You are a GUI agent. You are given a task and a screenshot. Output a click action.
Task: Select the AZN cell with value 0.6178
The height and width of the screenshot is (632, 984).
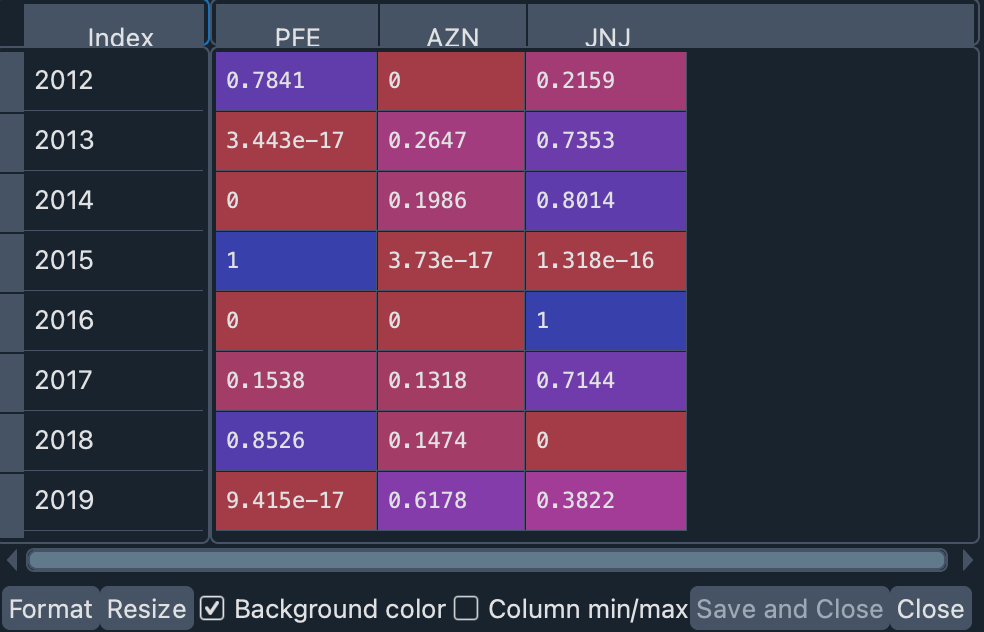(x=450, y=501)
